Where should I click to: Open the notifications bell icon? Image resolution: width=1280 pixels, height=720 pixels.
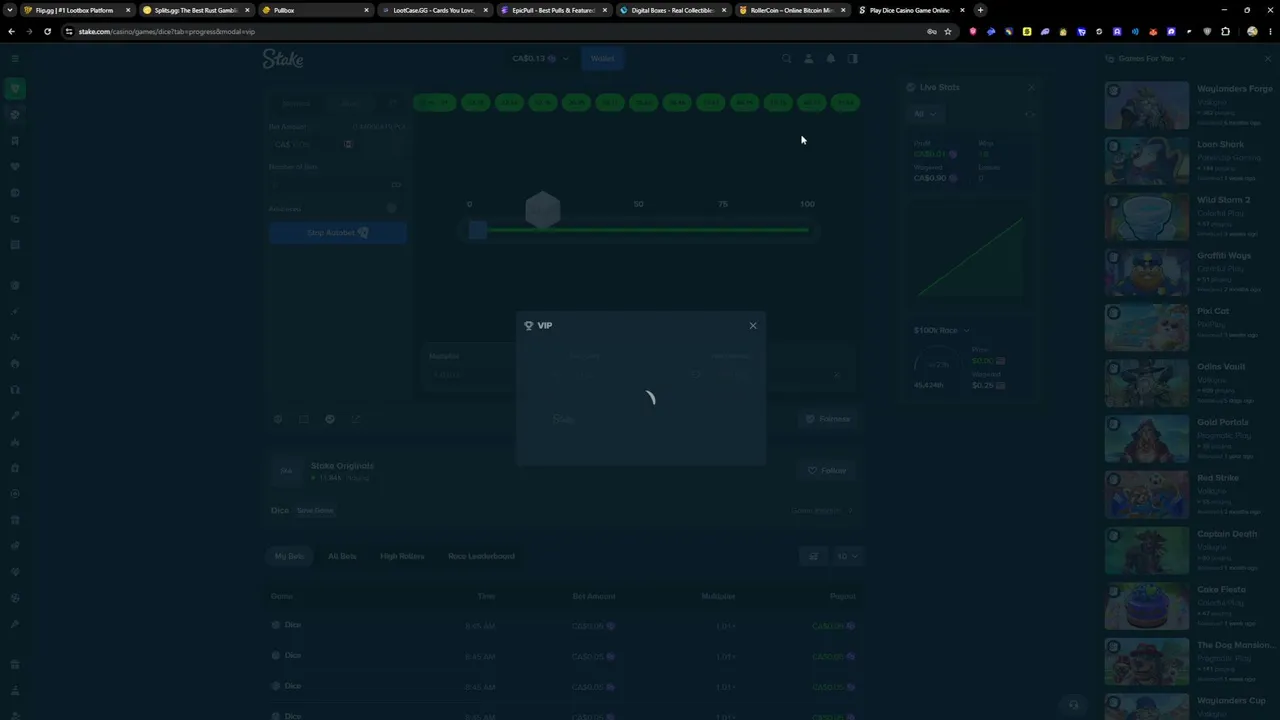click(x=830, y=59)
